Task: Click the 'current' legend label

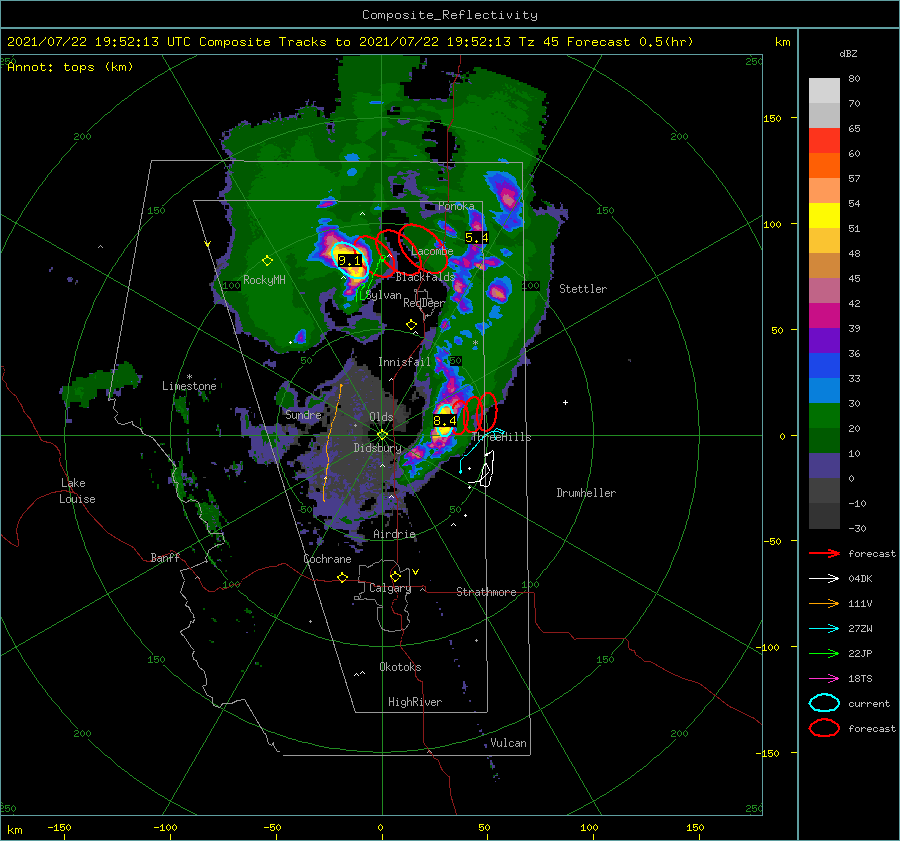Action: click(x=869, y=704)
